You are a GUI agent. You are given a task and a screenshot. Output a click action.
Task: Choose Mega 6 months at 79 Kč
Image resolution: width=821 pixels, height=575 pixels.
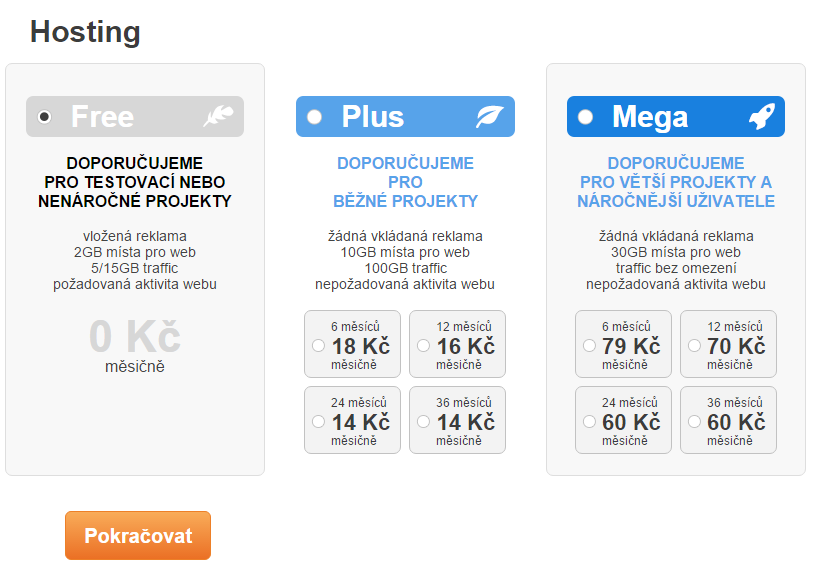pyautogui.click(x=590, y=346)
